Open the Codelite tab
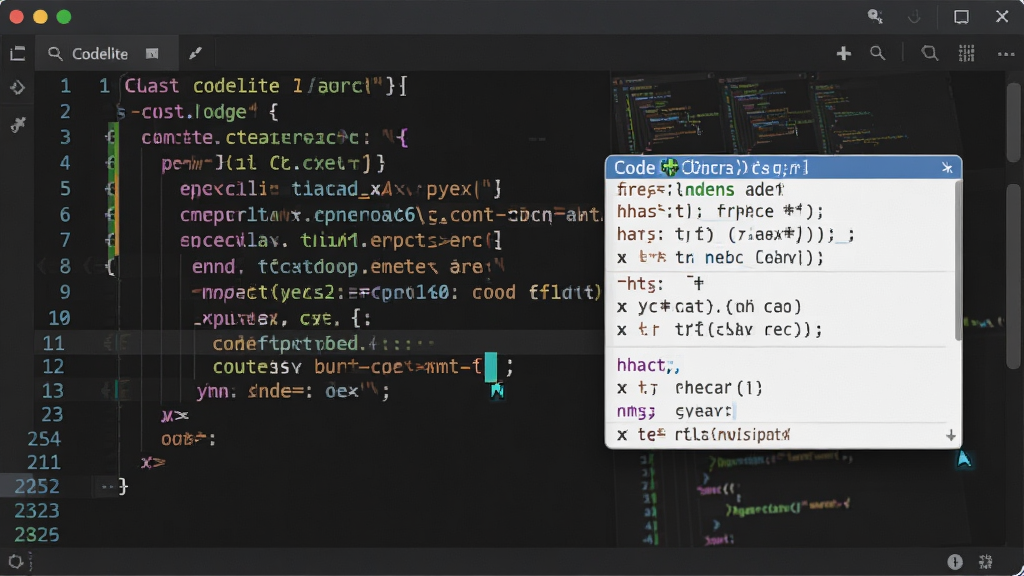The width and height of the screenshot is (1024, 576). [99, 54]
